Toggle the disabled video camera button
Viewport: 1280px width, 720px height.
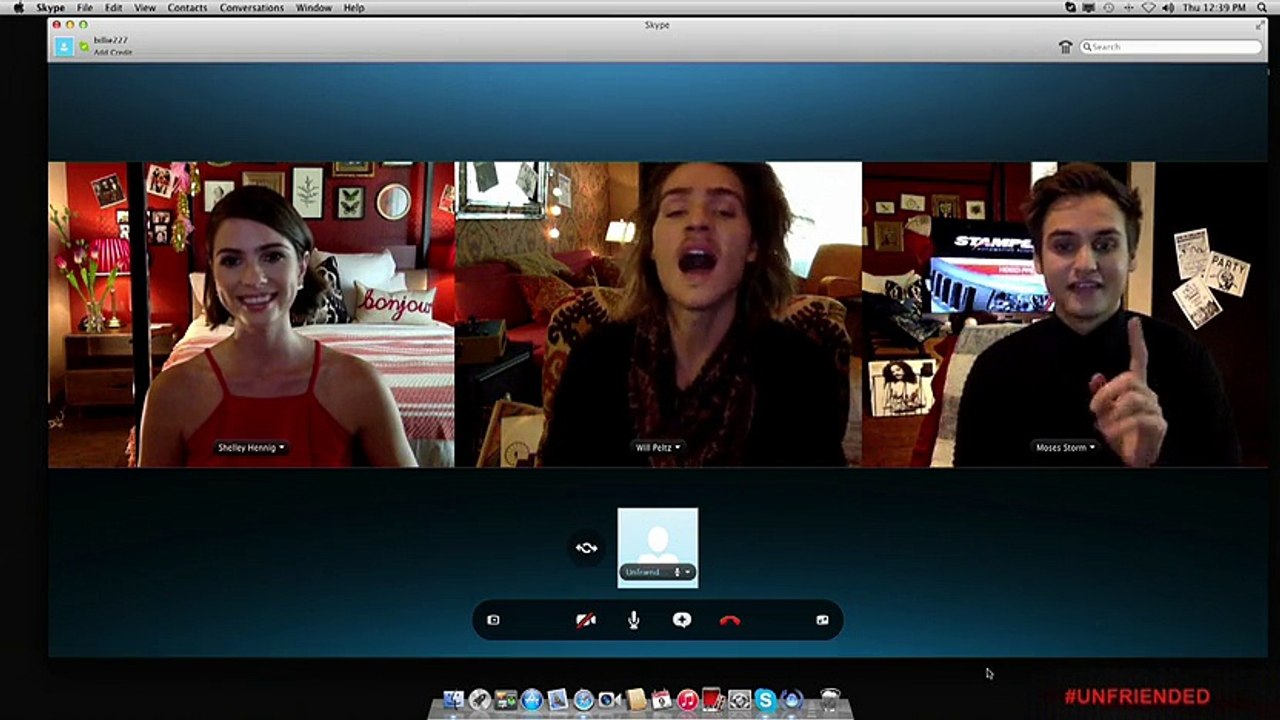tap(586, 620)
